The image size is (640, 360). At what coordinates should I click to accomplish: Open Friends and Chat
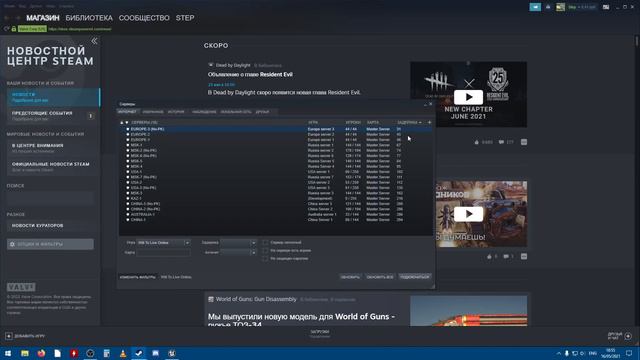[620, 336]
